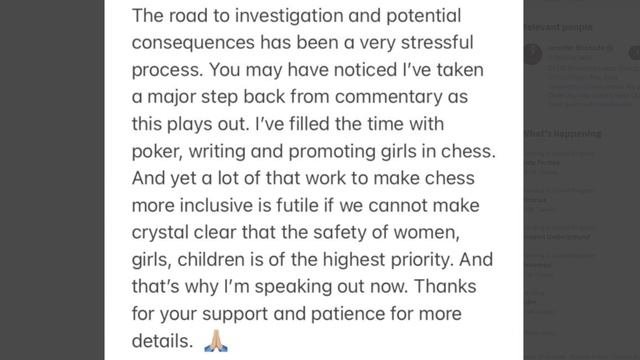Click the dark backdrop left of the image
Screen dimensions: 640x360
tap(52, 180)
